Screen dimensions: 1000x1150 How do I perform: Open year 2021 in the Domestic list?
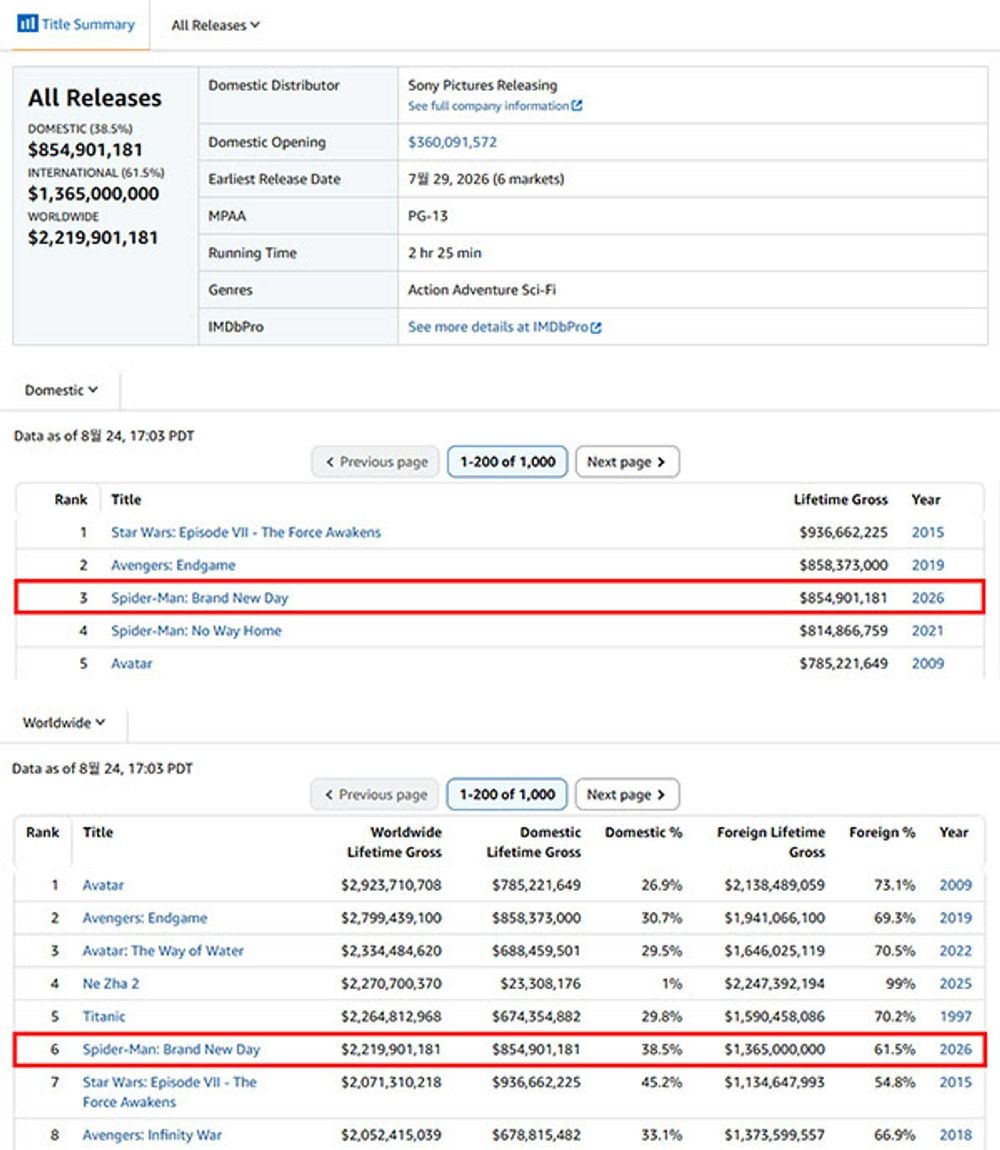point(927,631)
